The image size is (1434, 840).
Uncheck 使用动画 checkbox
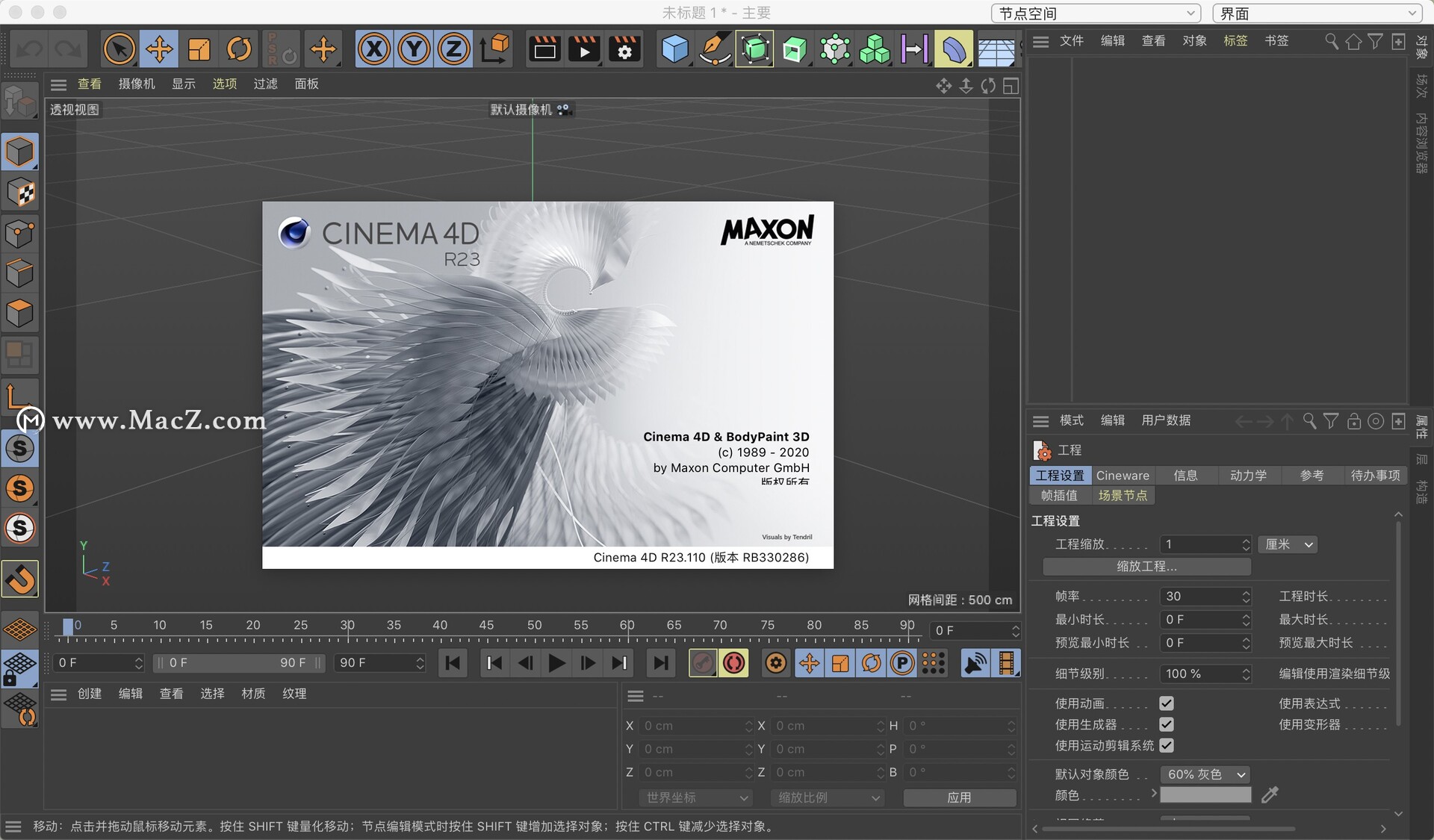pyautogui.click(x=1167, y=703)
